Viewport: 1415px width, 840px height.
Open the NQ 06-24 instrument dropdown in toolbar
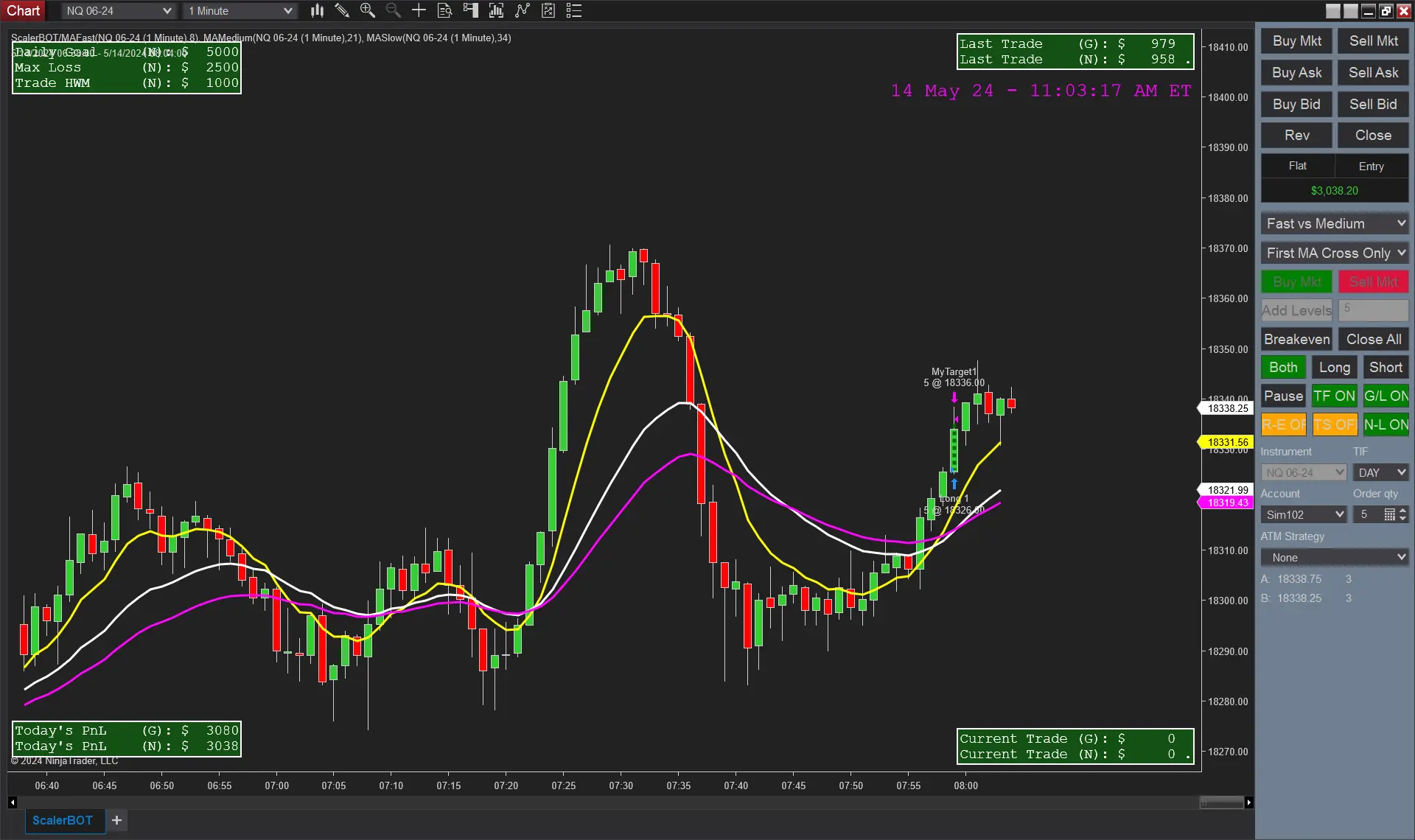[x=118, y=10]
